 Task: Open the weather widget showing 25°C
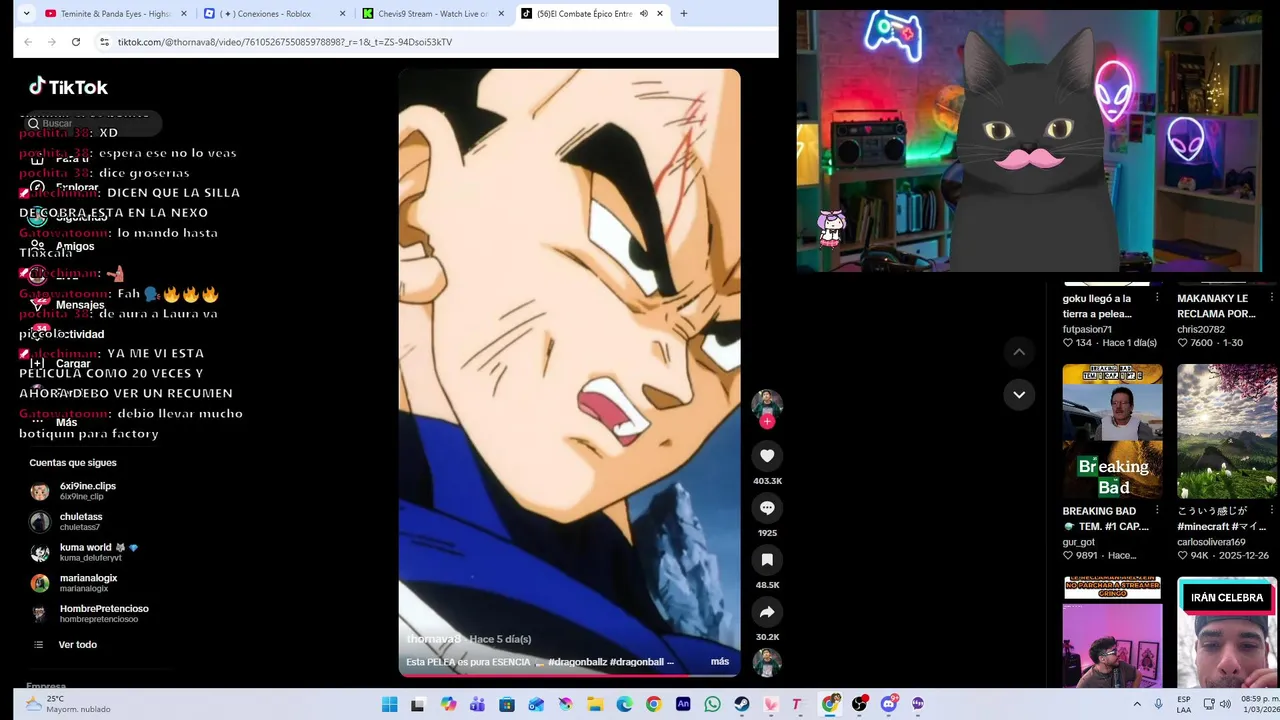(x=68, y=704)
